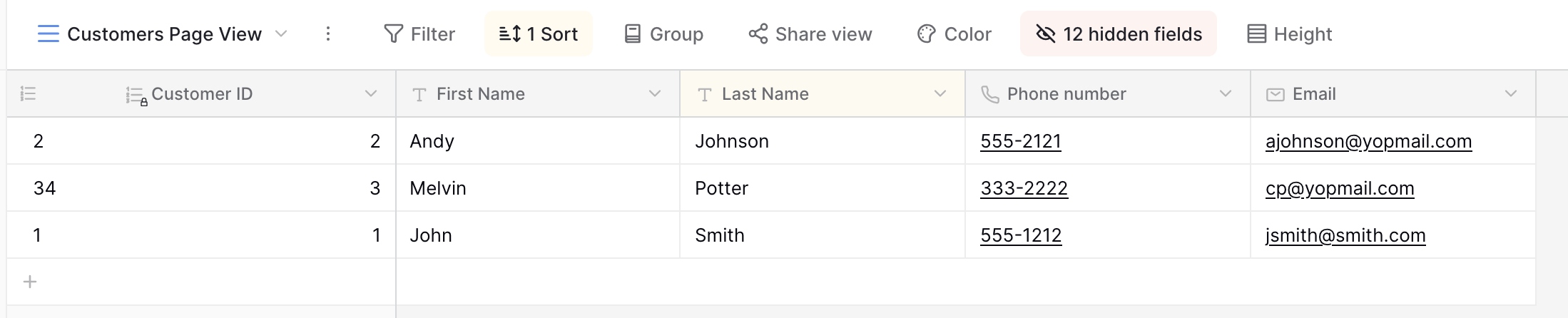The image size is (1568, 318).
Task: Select the Phone number column header
Action: pyautogui.click(x=1108, y=93)
